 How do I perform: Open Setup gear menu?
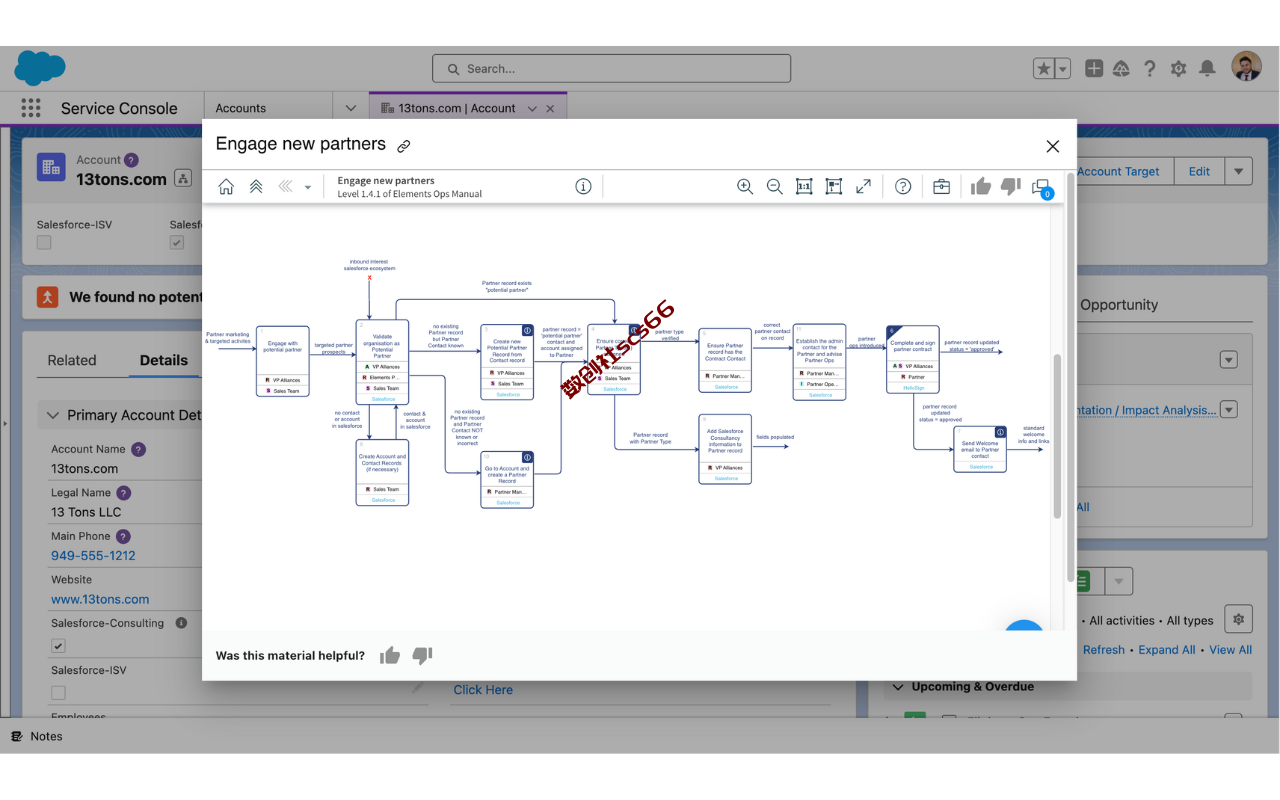[x=1179, y=68]
